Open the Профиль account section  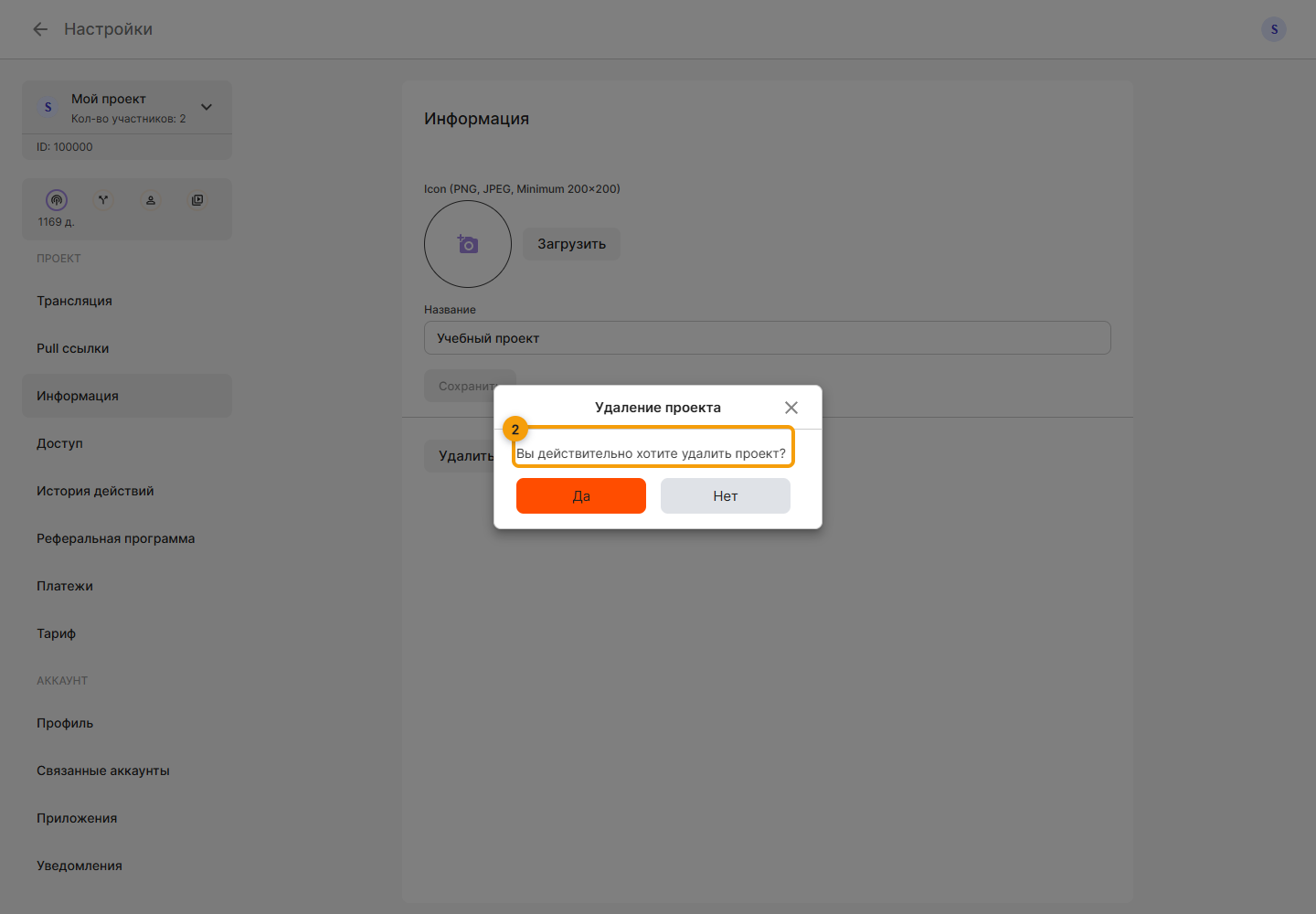pos(127,723)
